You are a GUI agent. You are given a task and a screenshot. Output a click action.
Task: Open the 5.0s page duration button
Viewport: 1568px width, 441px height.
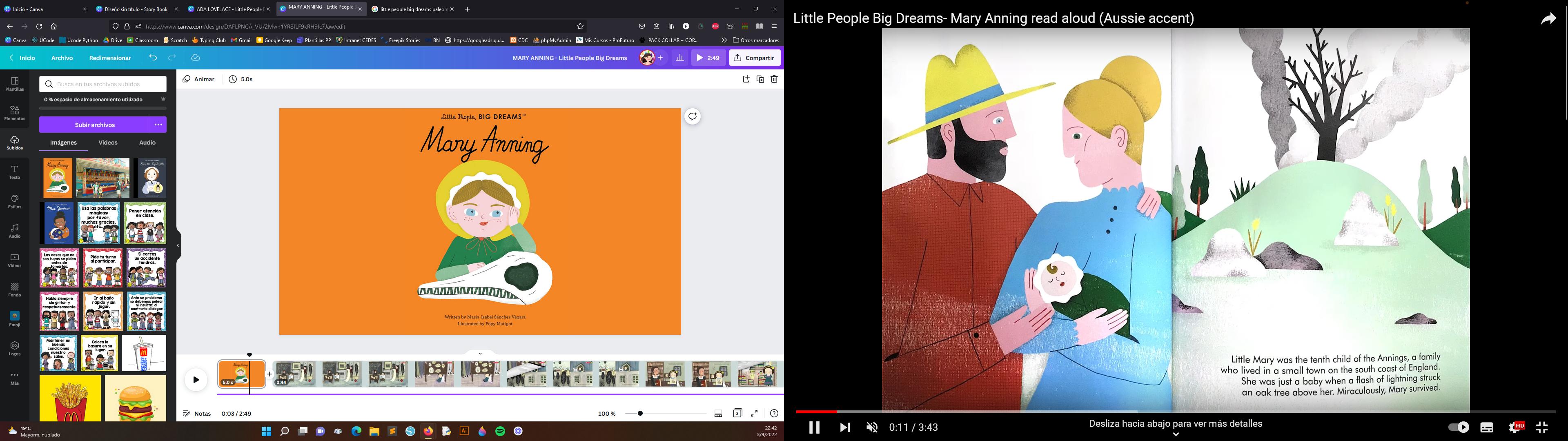pyautogui.click(x=241, y=79)
